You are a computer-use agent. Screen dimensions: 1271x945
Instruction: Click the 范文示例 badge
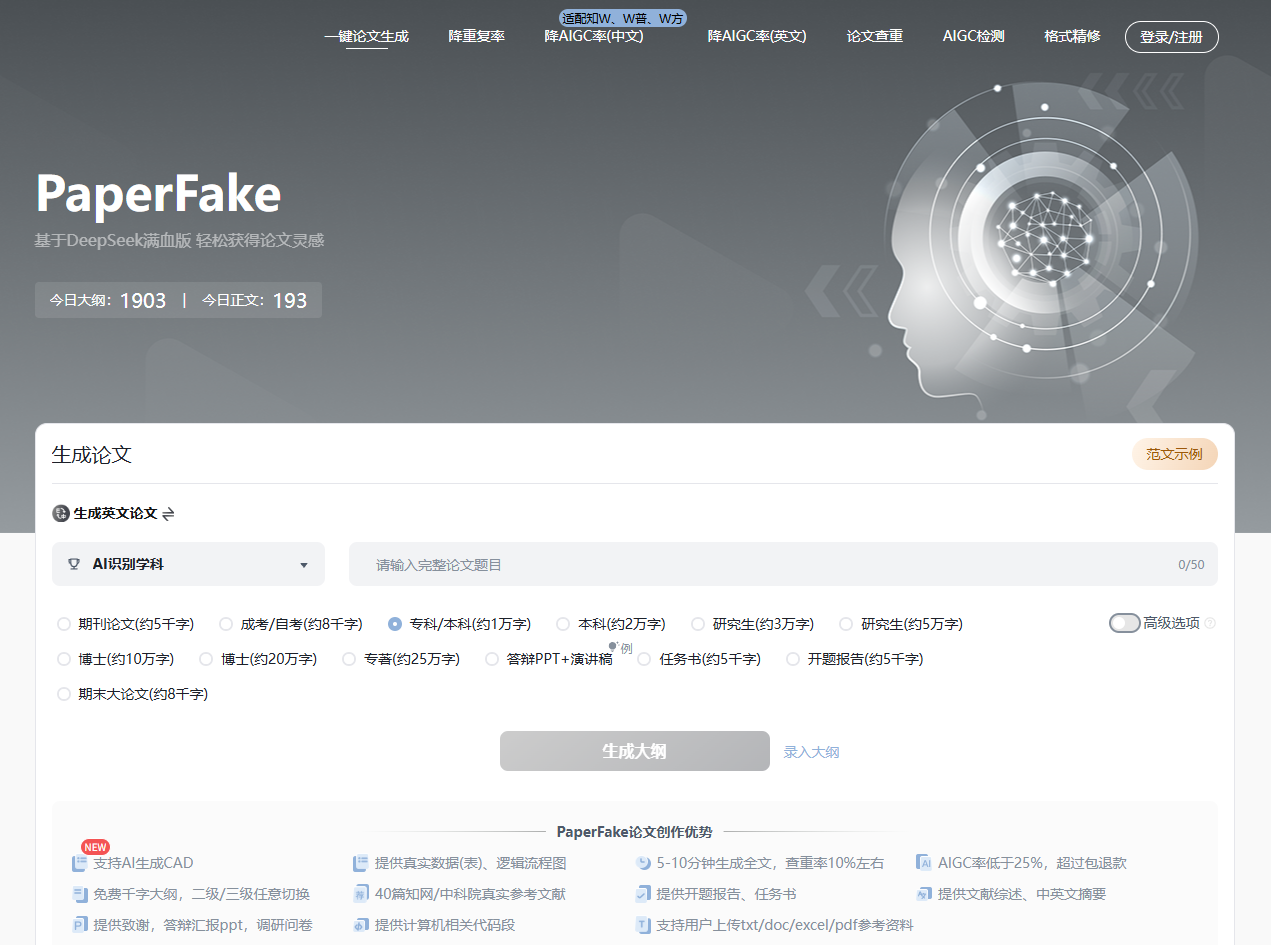(1175, 454)
